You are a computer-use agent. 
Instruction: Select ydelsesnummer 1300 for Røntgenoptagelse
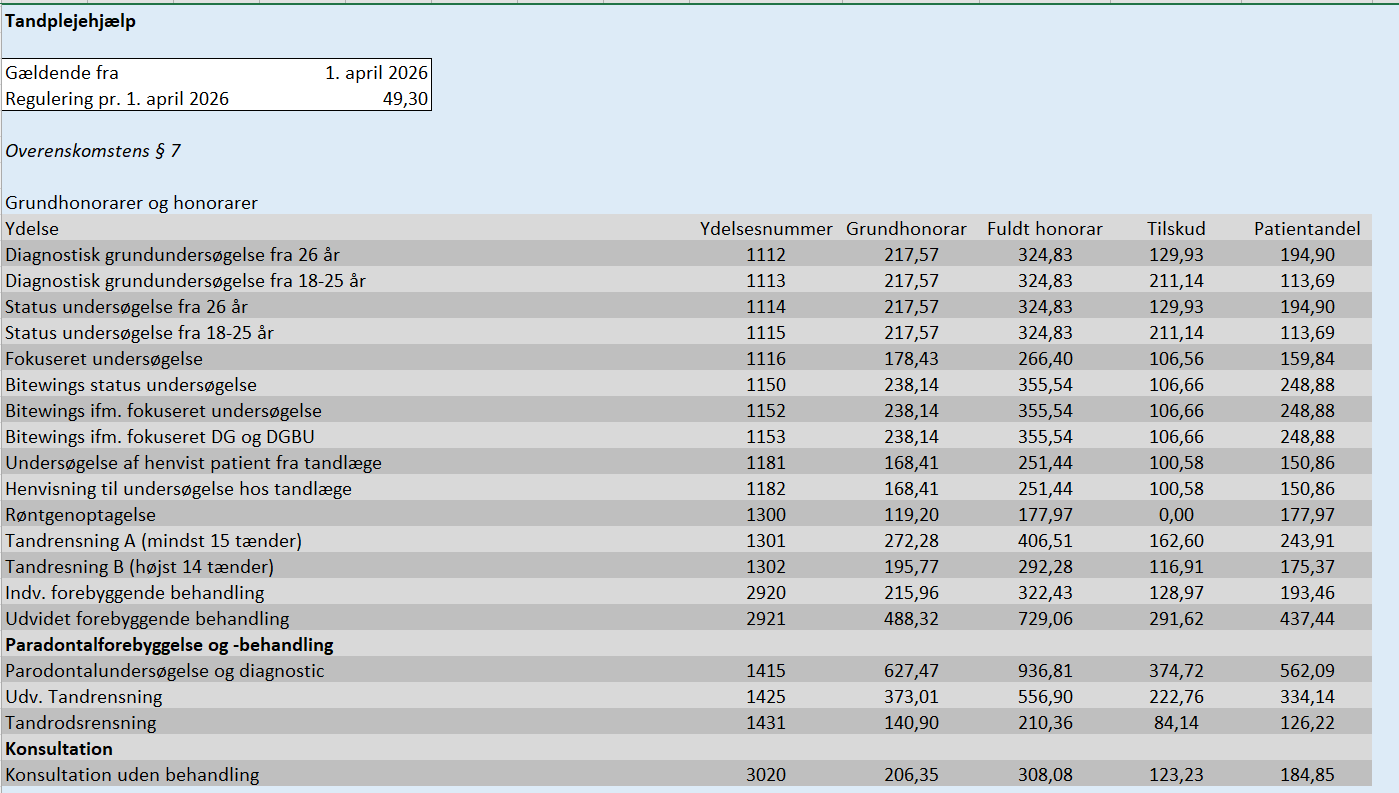(766, 515)
